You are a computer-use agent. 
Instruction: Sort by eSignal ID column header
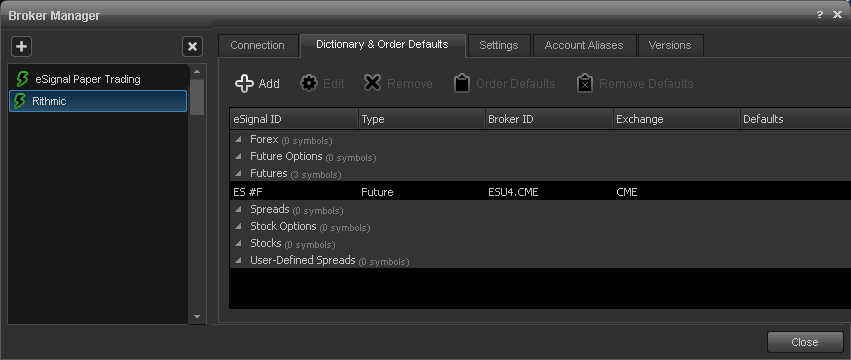pyautogui.click(x=294, y=119)
